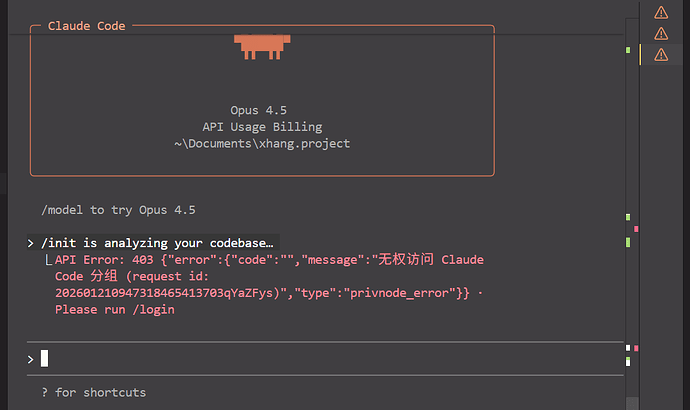This screenshot has height=410, width=690.
Task: Click the upper pink marker in scrollbar gutter
Action: (x=636, y=229)
